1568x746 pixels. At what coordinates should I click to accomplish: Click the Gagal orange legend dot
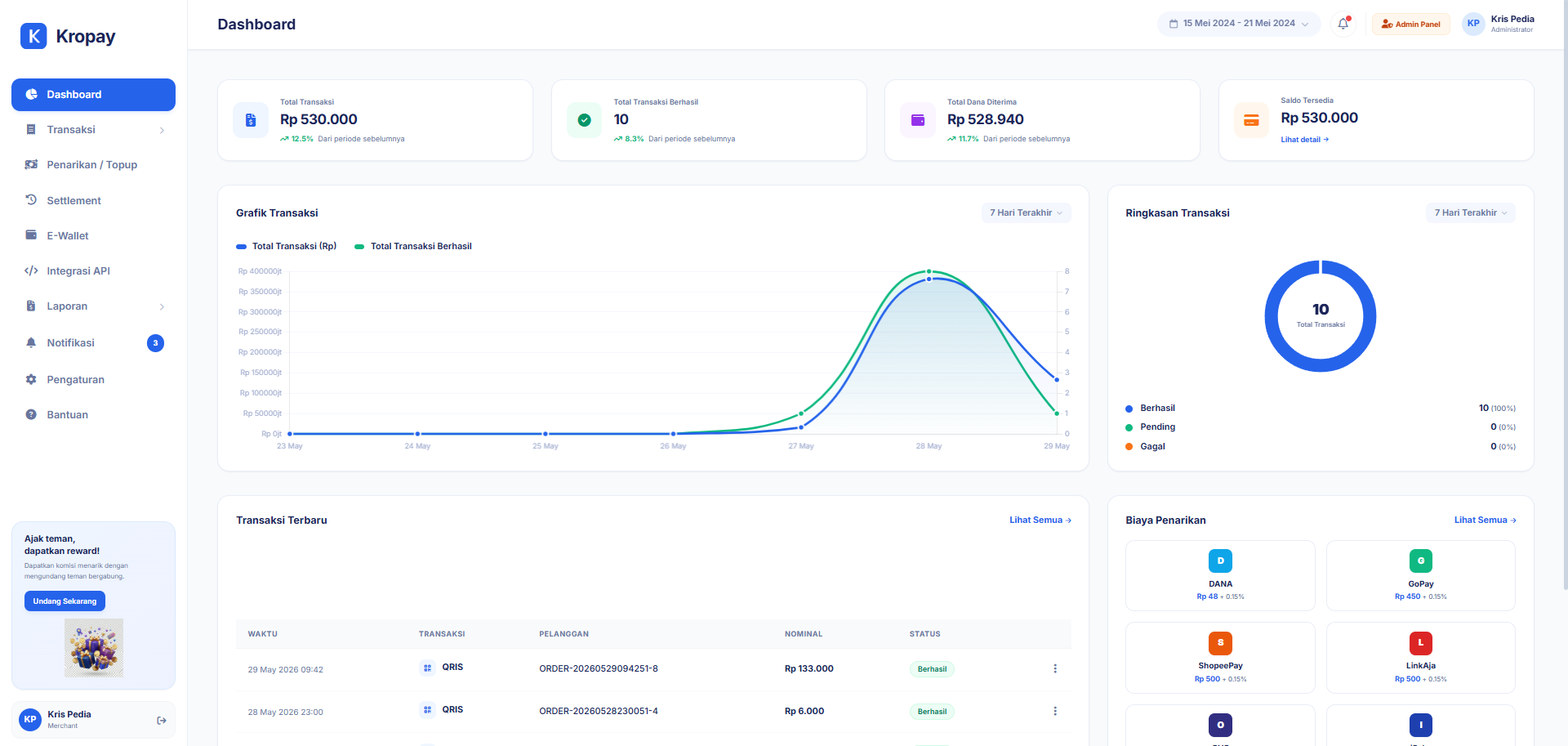(1129, 447)
